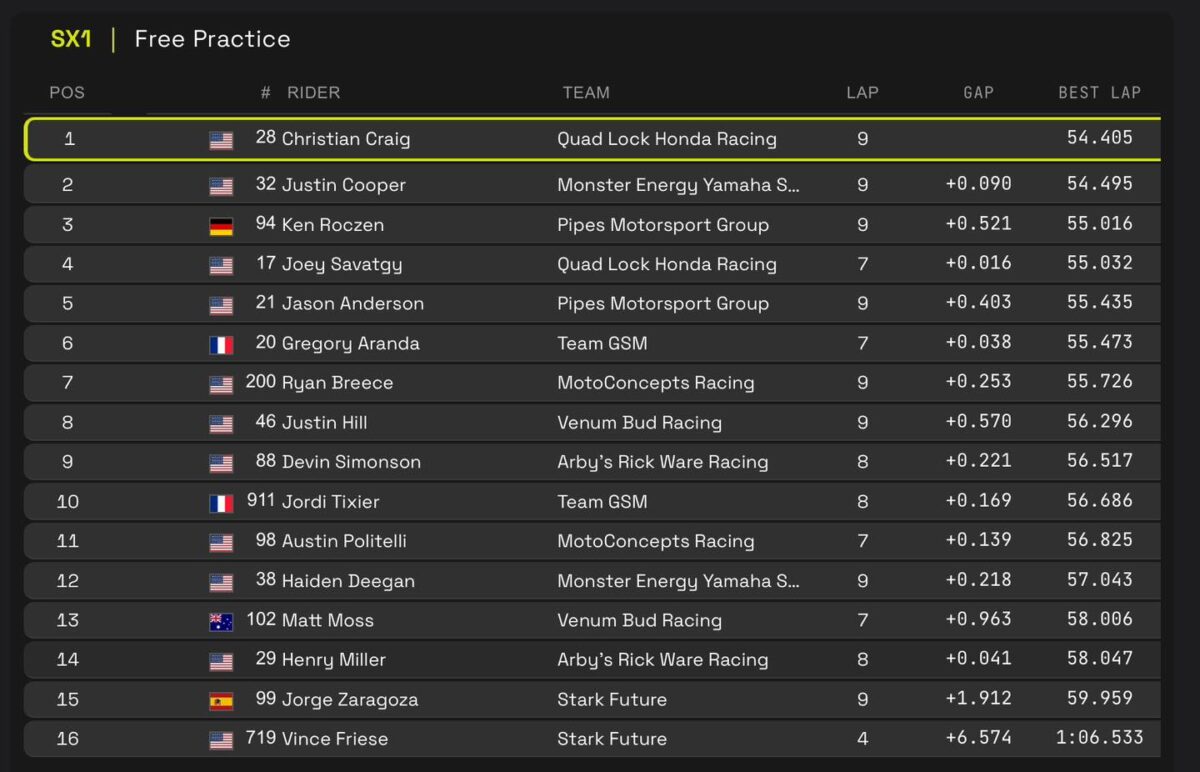Click the US flag beside Haiden Deegan
The width and height of the screenshot is (1200, 772).
[x=221, y=582]
